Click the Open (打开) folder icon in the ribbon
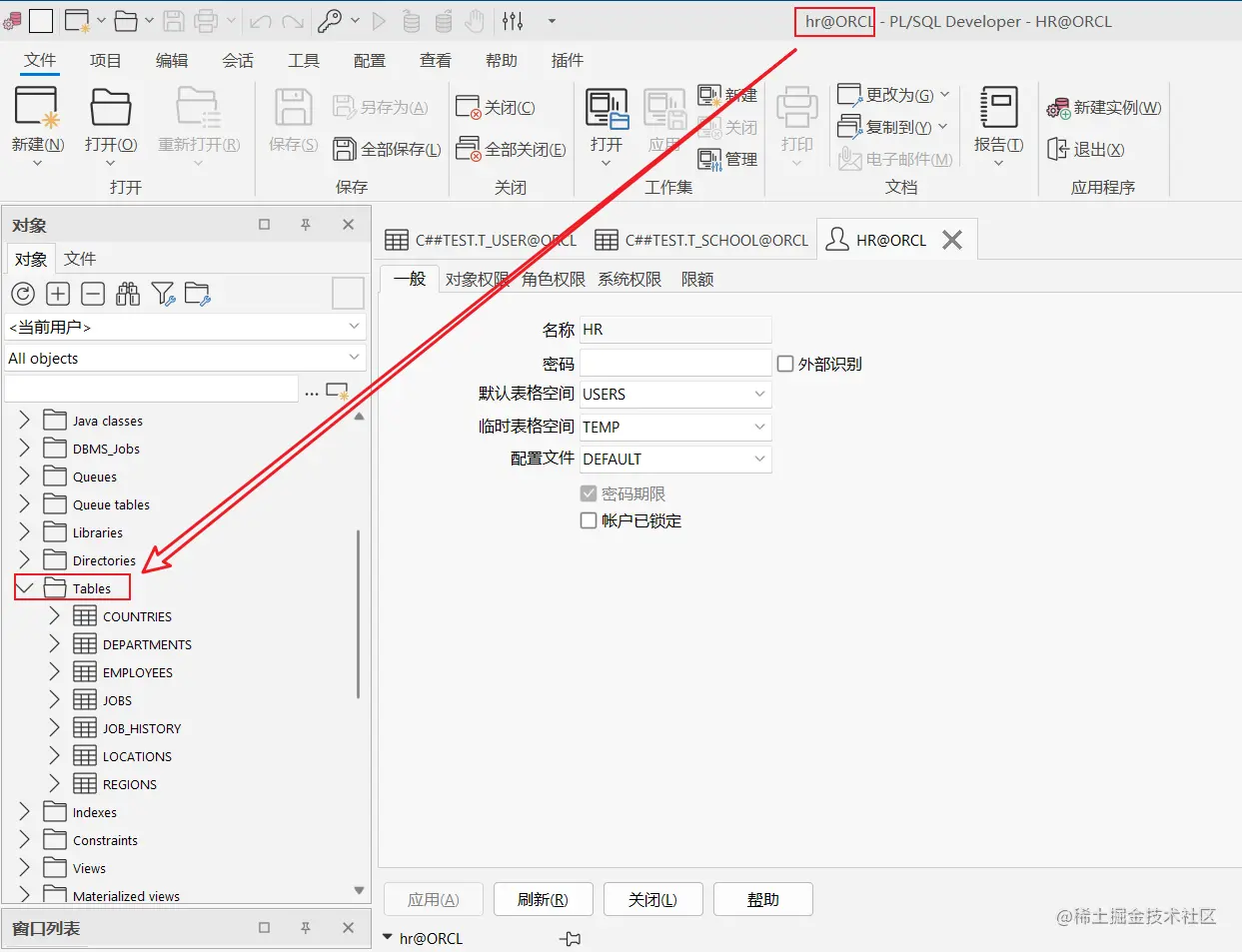 pos(111,108)
